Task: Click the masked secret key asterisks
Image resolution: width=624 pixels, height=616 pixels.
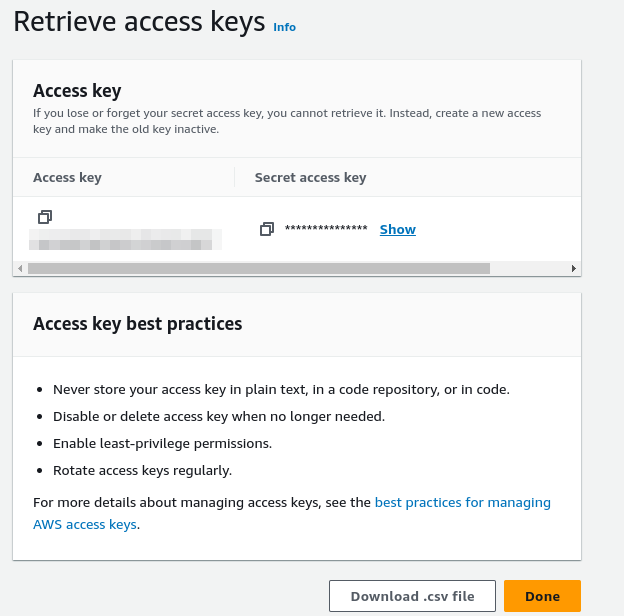Action: click(x=326, y=229)
